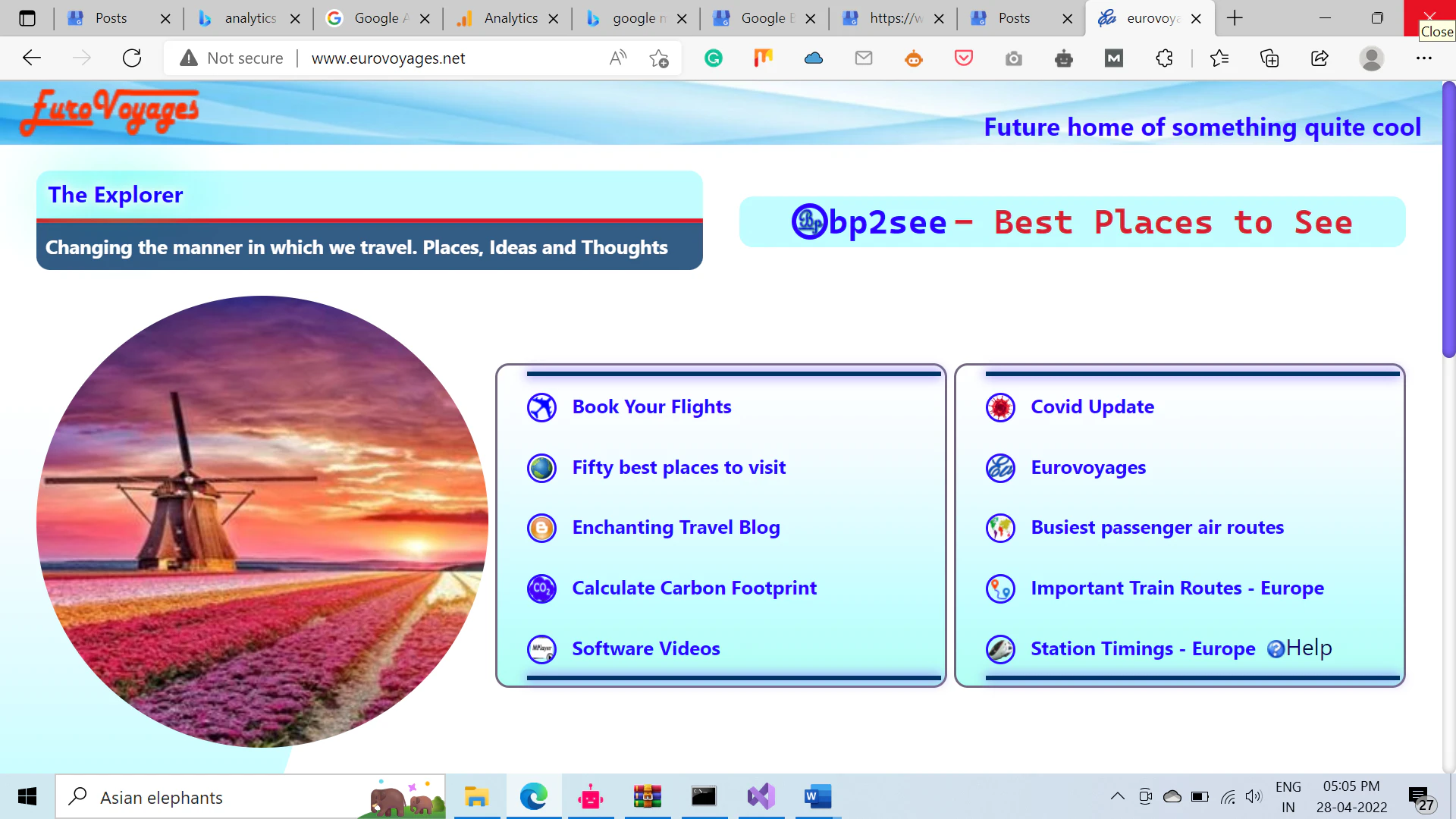Click the blue Help question mark icon
1456x819 pixels.
click(1276, 649)
